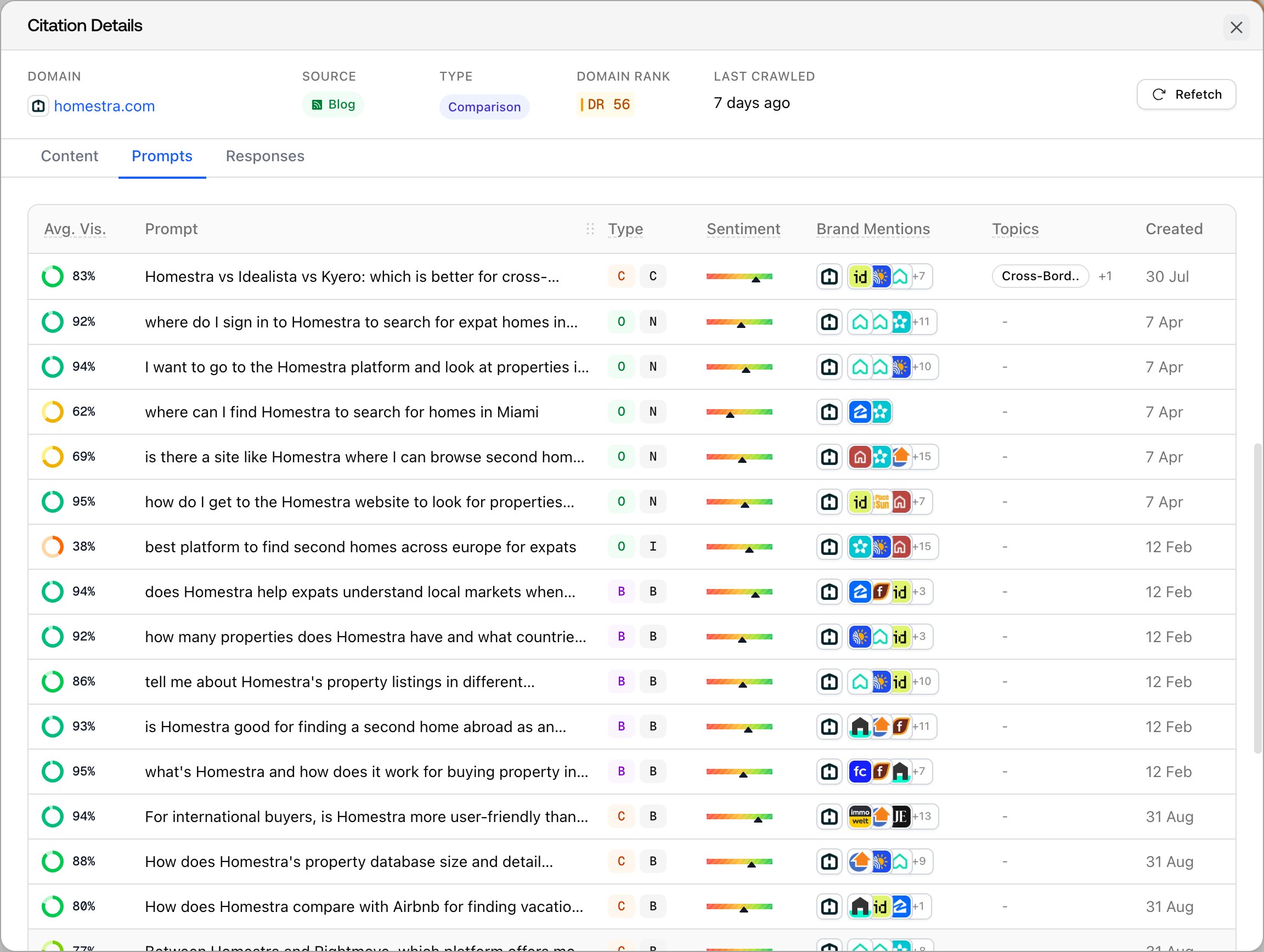Expand the +13 brand mentions in 'For international buyers' row

(x=921, y=817)
